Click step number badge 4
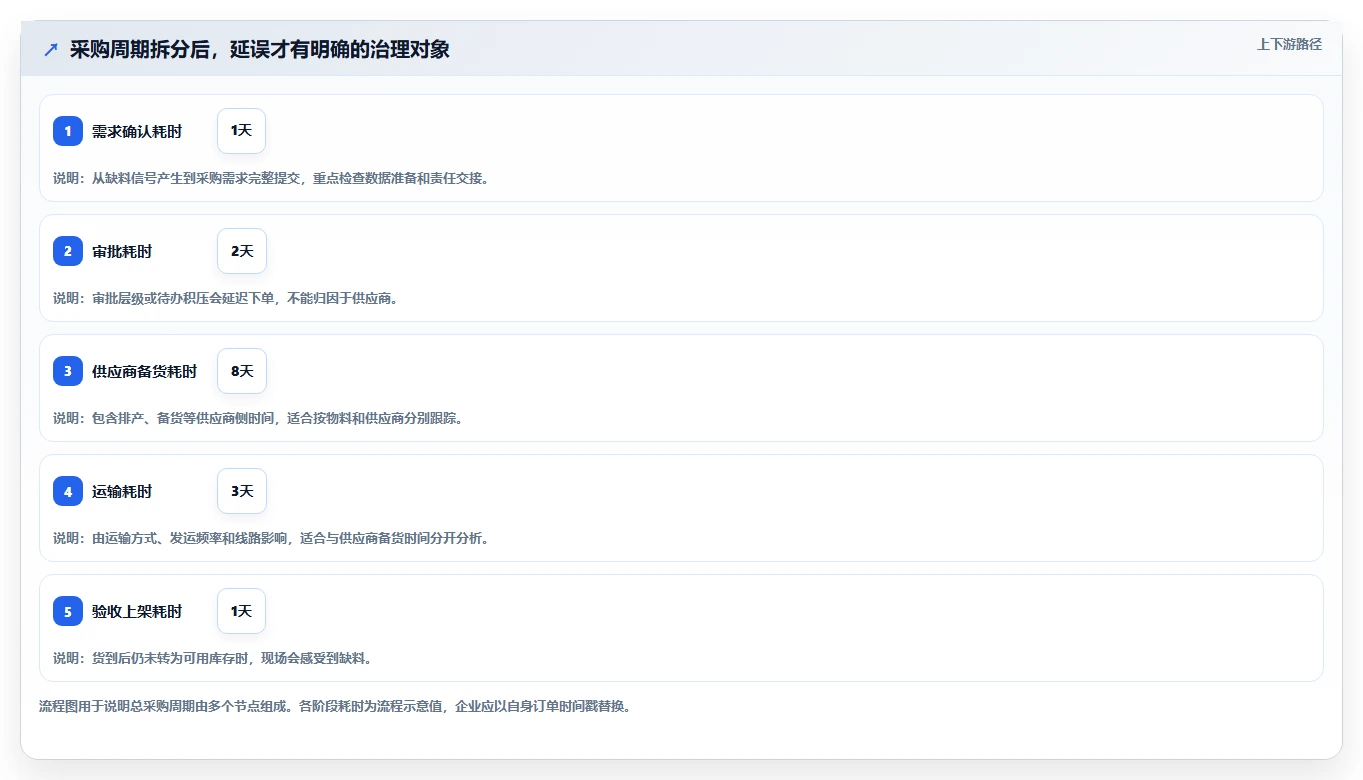This screenshot has height=780, width=1363. click(68, 491)
